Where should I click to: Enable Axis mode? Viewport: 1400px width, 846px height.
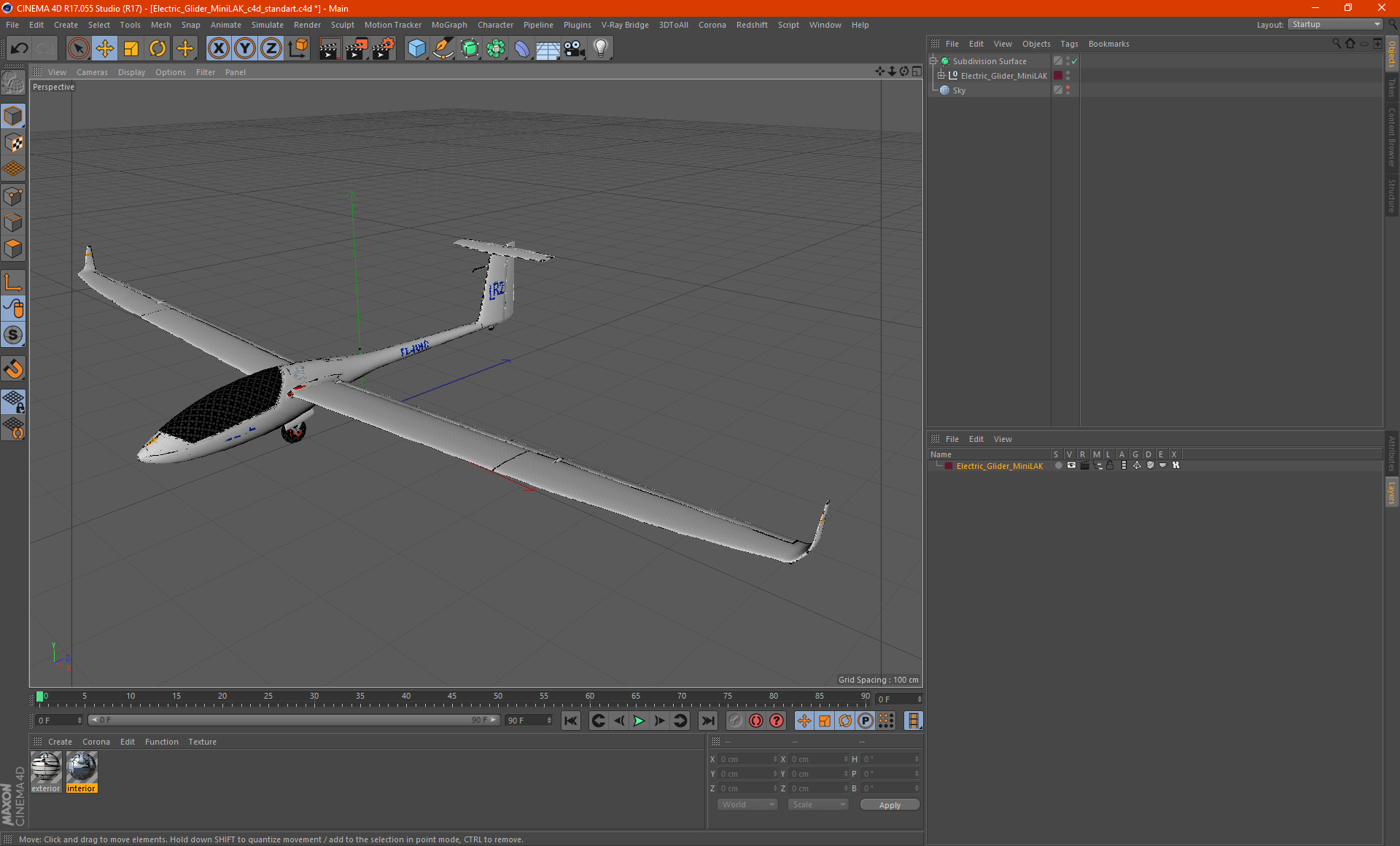(x=13, y=282)
